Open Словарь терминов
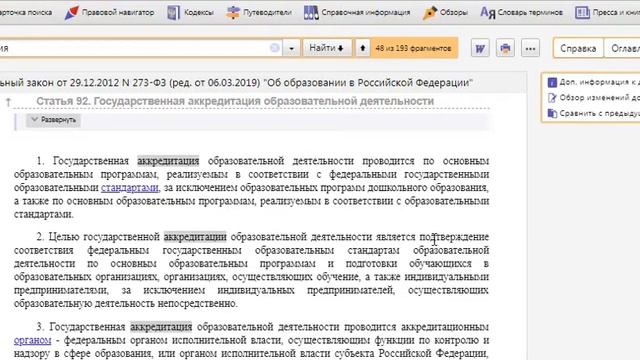640x360 pixels. point(521,13)
